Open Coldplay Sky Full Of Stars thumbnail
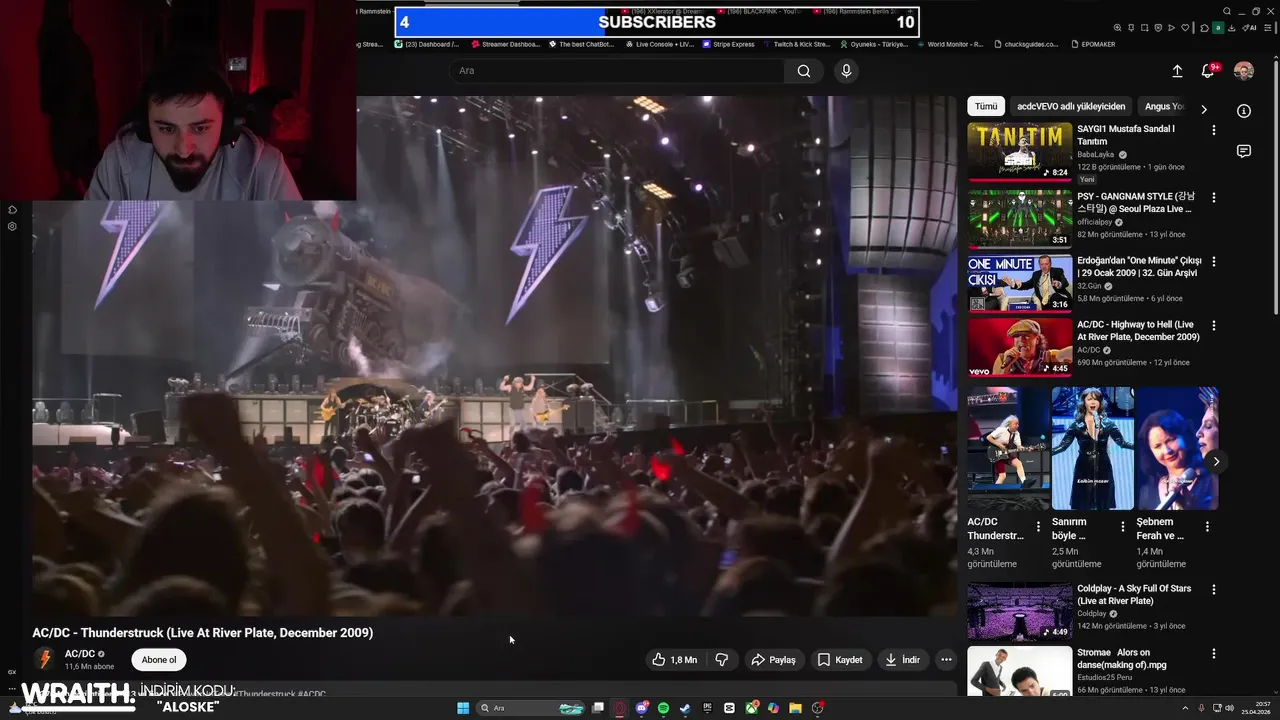 1019,610
